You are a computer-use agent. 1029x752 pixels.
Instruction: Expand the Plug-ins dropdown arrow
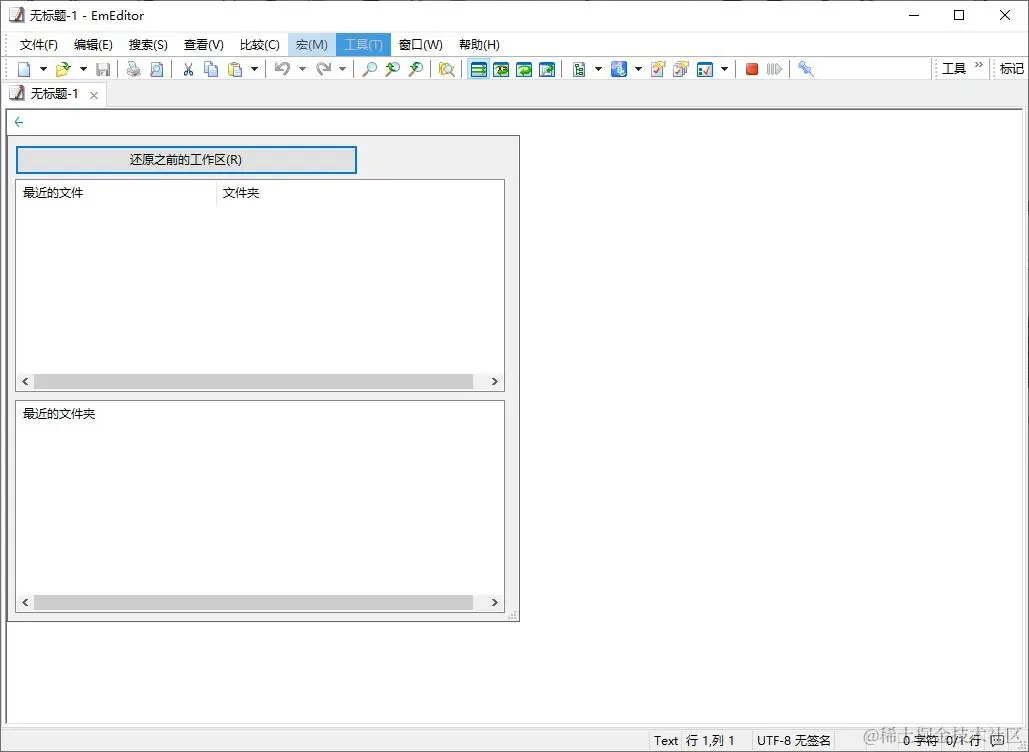(x=639, y=69)
